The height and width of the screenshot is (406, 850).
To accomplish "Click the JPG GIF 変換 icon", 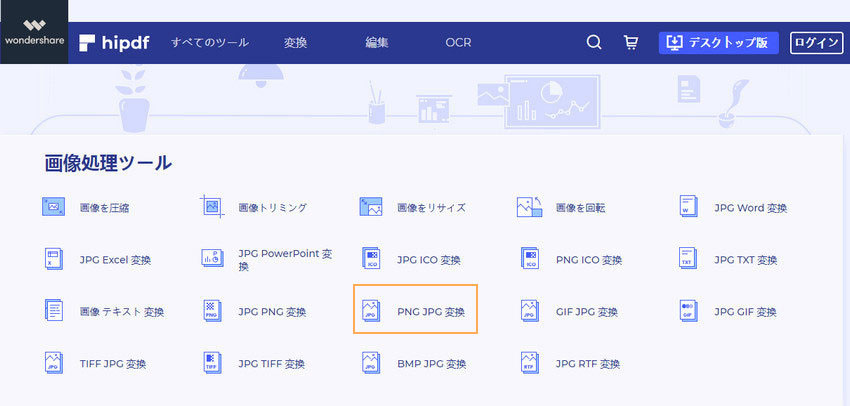I will [x=688, y=311].
